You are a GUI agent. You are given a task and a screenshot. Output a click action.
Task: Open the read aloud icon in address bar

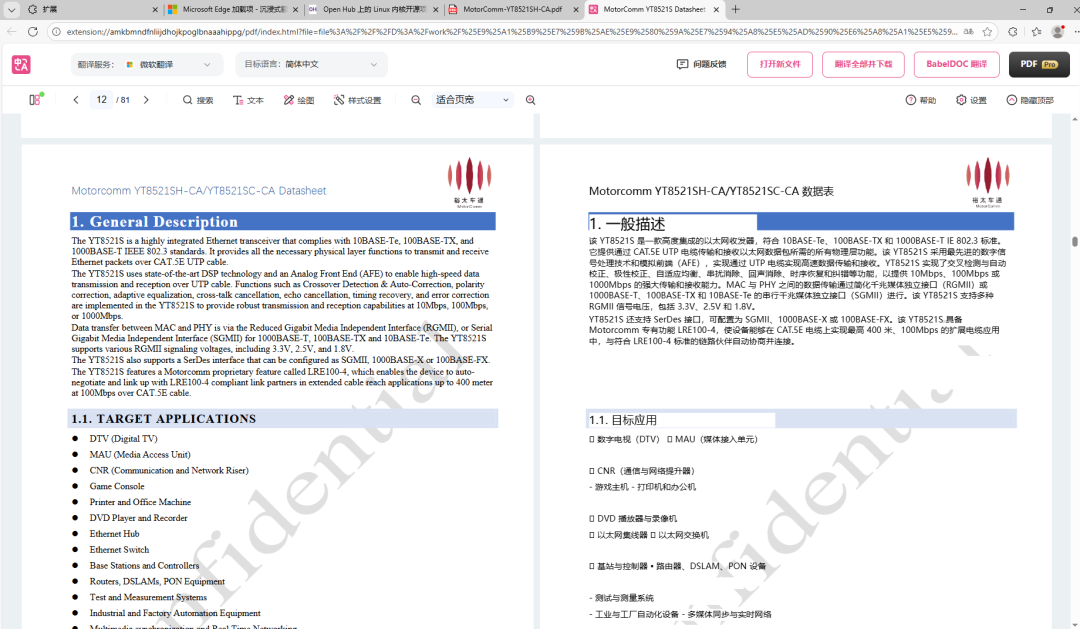coord(968,32)
